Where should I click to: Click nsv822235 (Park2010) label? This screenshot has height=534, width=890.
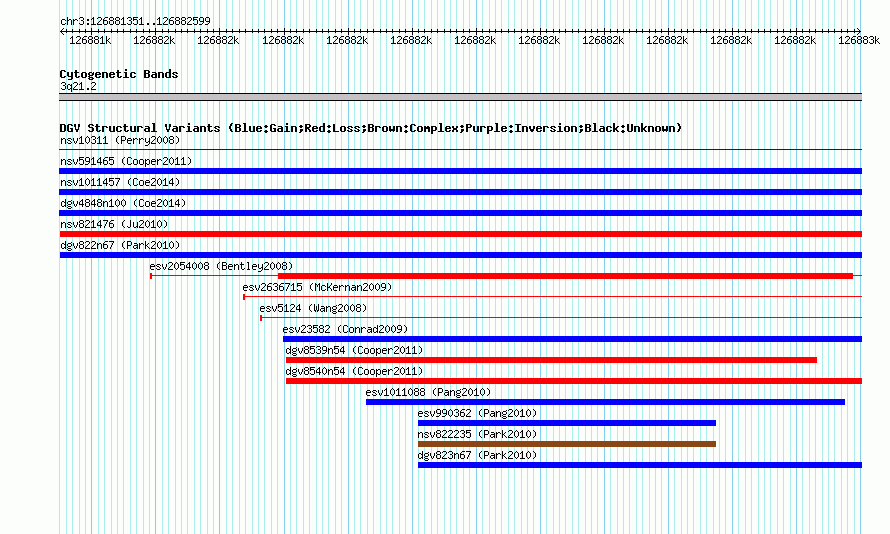pos(477,434)
